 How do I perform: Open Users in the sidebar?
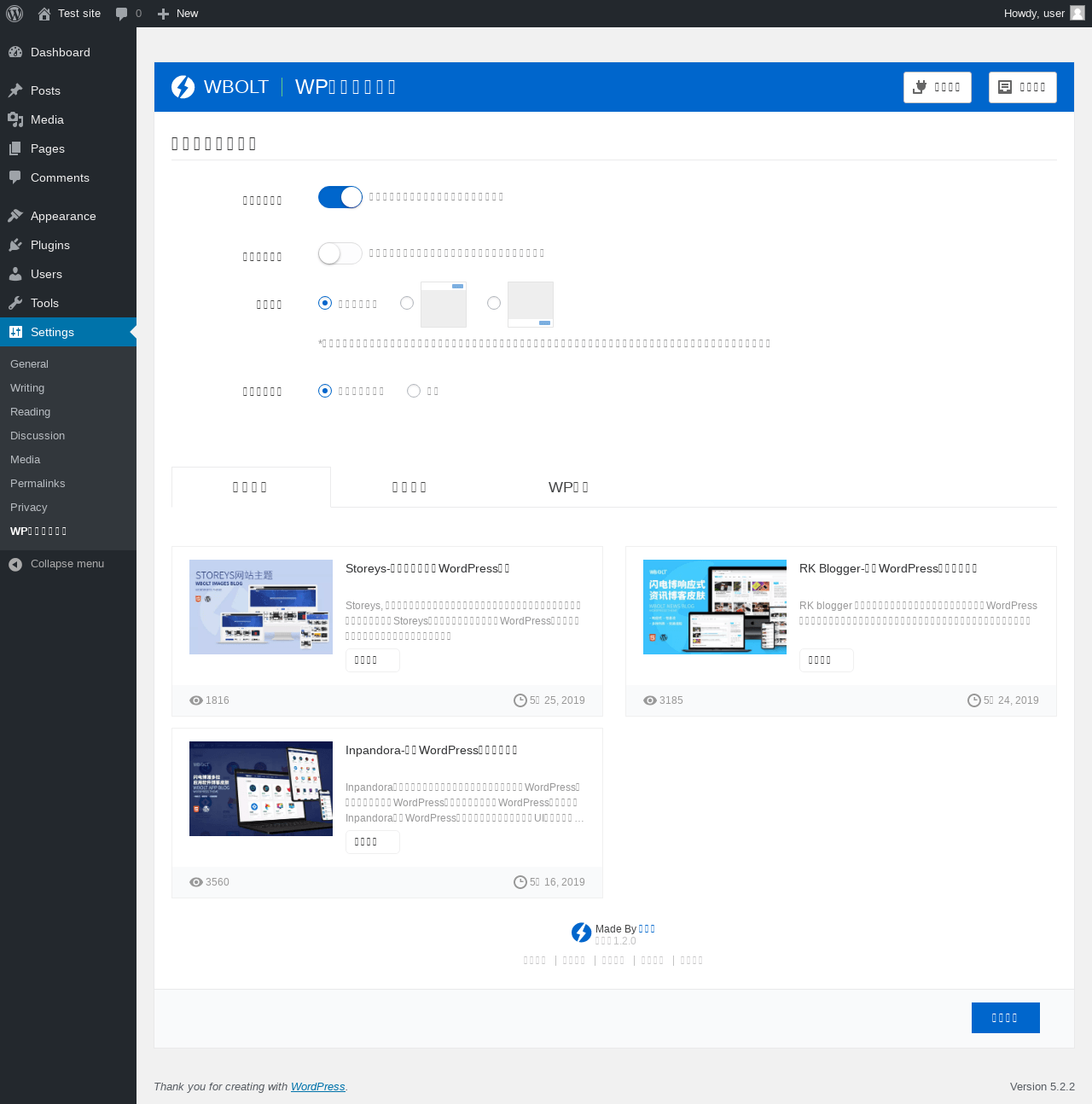point(68,274)
